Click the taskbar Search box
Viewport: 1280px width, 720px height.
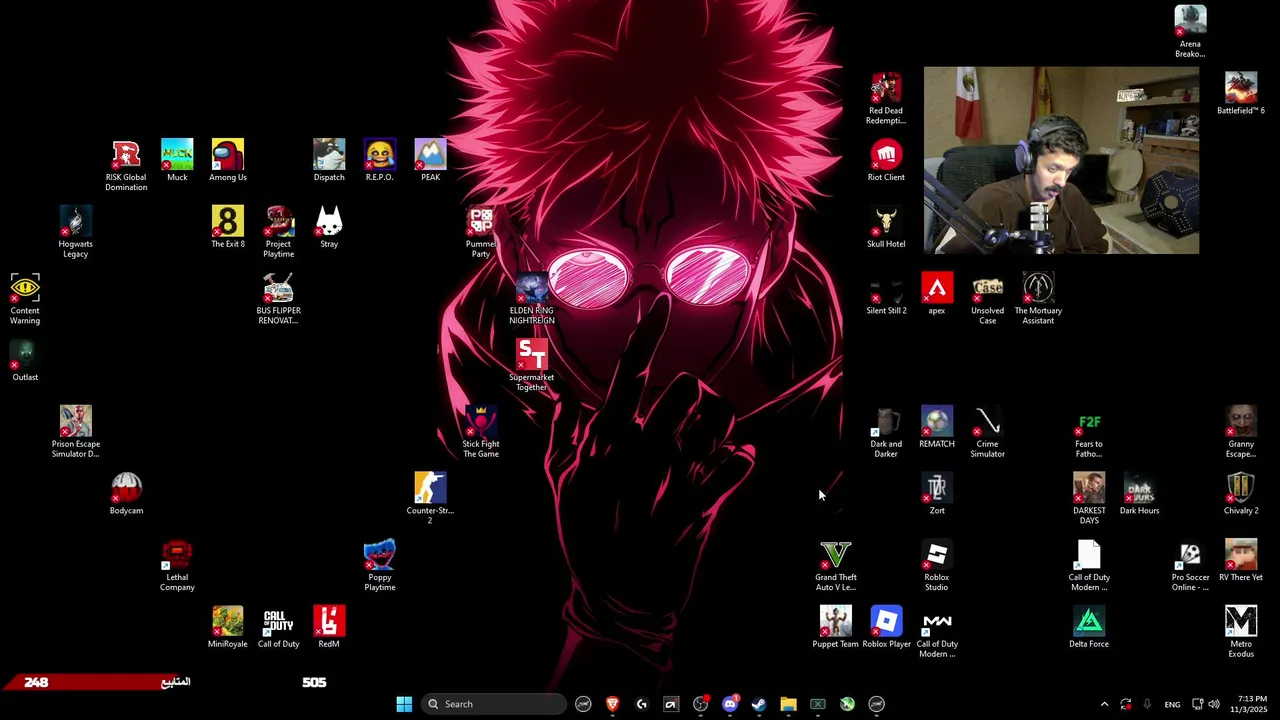(x=493, y=704)
